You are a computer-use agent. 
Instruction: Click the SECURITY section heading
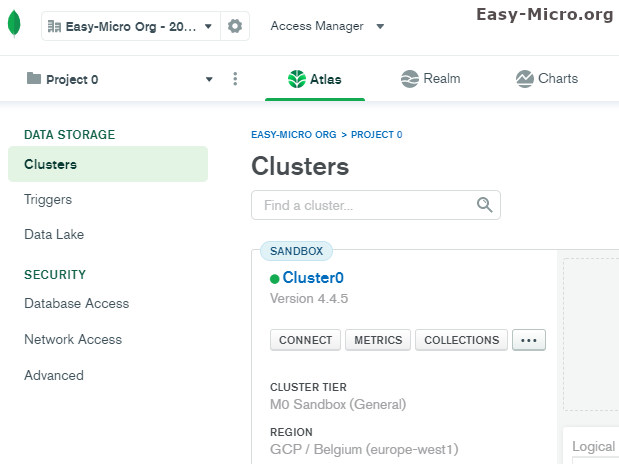click(x=55, y=274)
